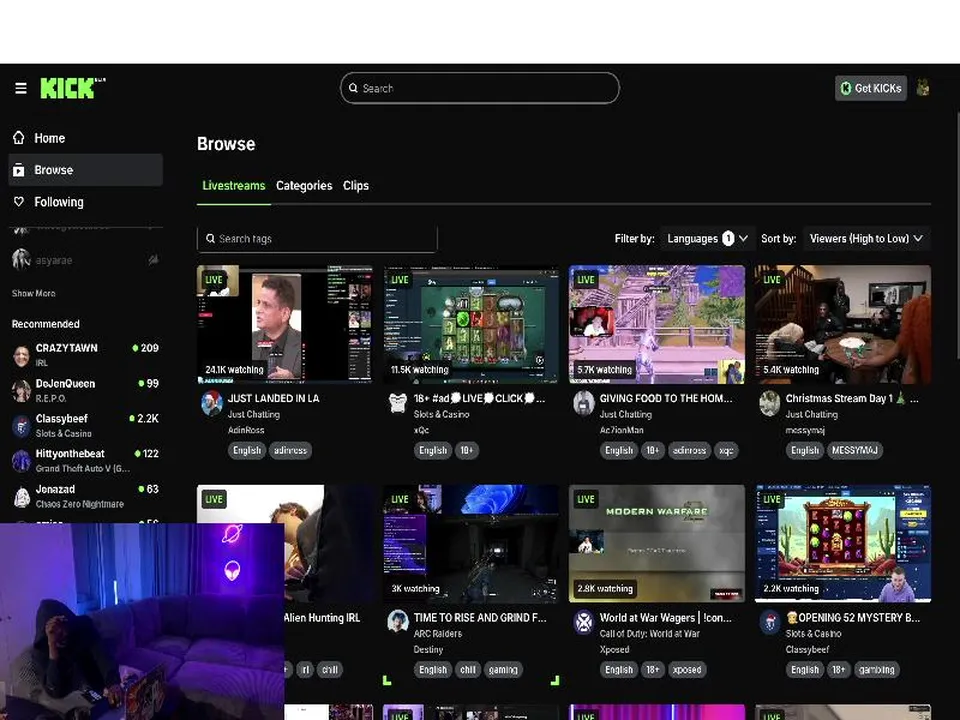Image resolution: width=960 pixels, height=720 pixels.
Task: Click Slots & Casino category under xQc
Action: (x=441, y=414)
